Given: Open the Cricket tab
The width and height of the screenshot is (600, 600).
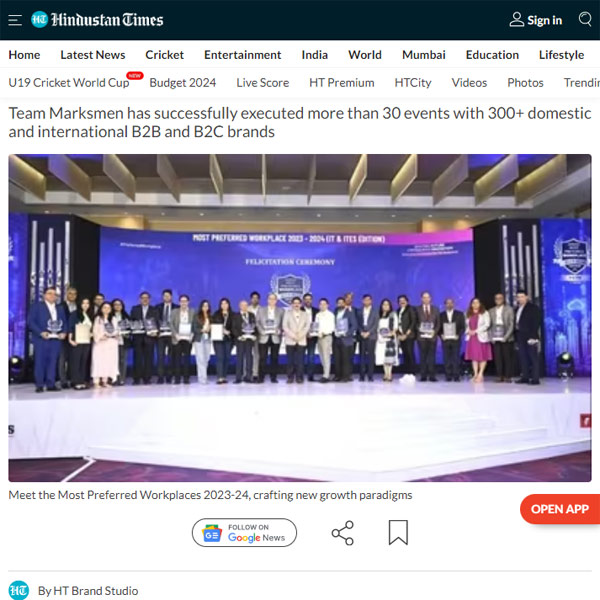Looking at the screenshot, I should pos(165,55).
